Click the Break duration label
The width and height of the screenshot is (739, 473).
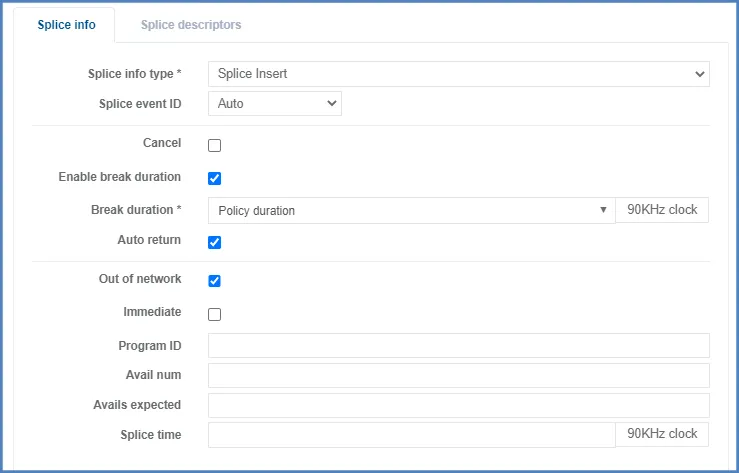136,210
